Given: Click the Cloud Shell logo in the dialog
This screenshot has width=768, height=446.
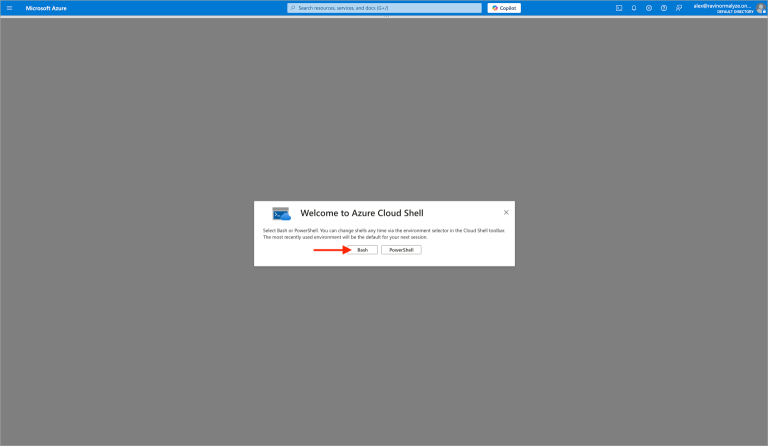Looking at the screenshot, I should 281,213.
